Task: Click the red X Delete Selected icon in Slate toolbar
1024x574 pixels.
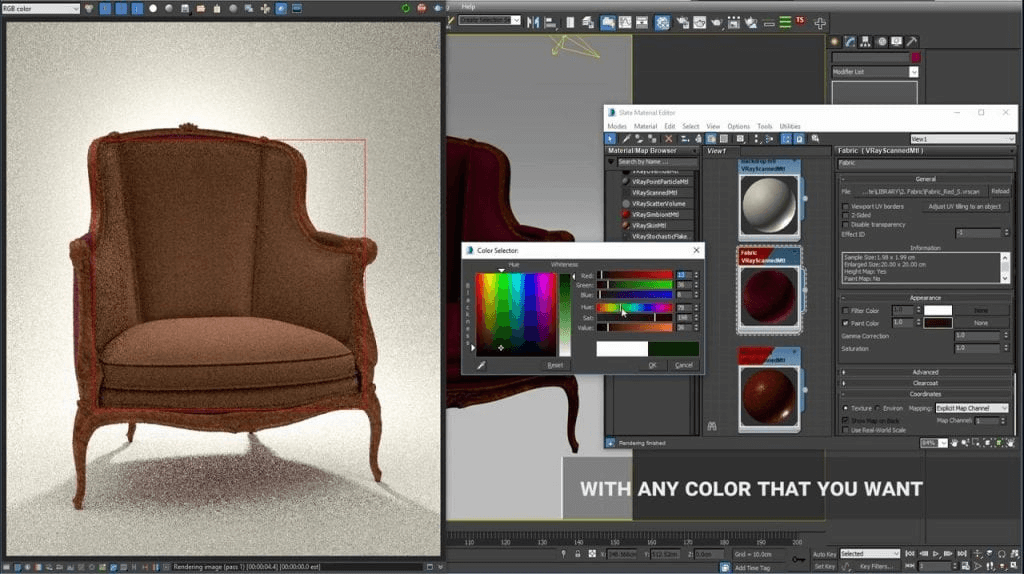Action: (668, 138)
